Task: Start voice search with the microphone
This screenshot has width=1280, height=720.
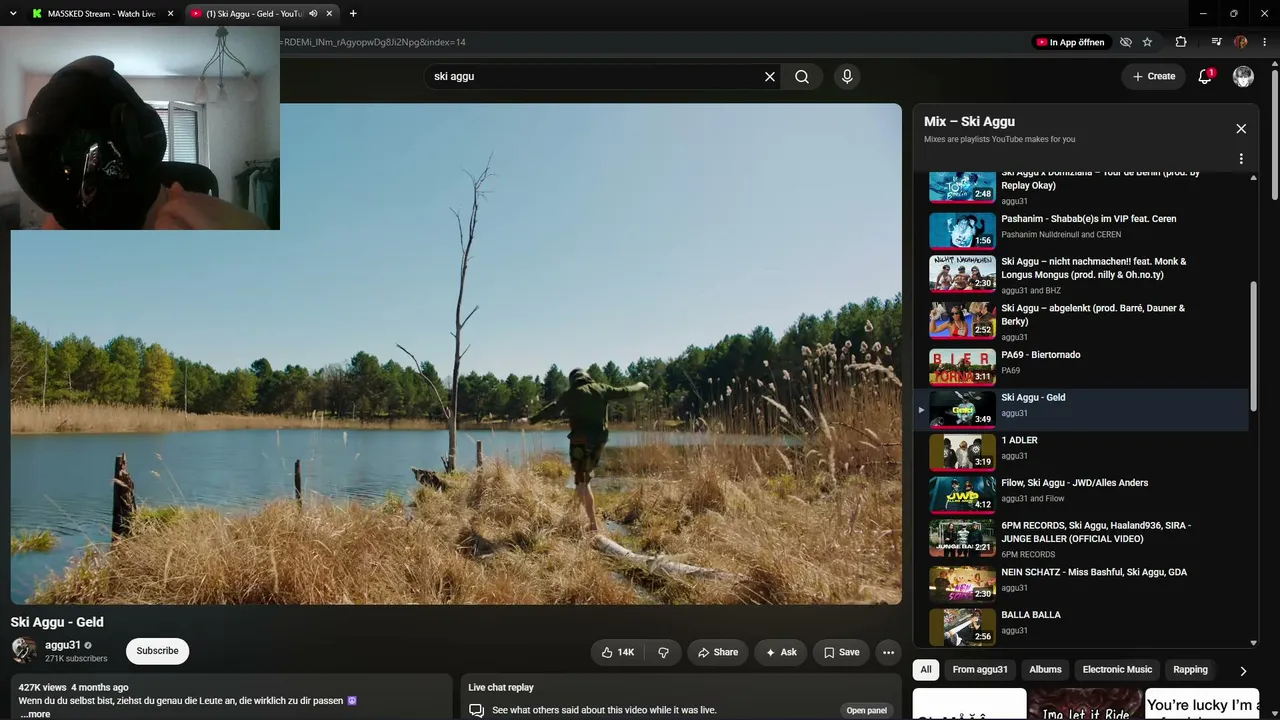Action: [x=847, y=76]
